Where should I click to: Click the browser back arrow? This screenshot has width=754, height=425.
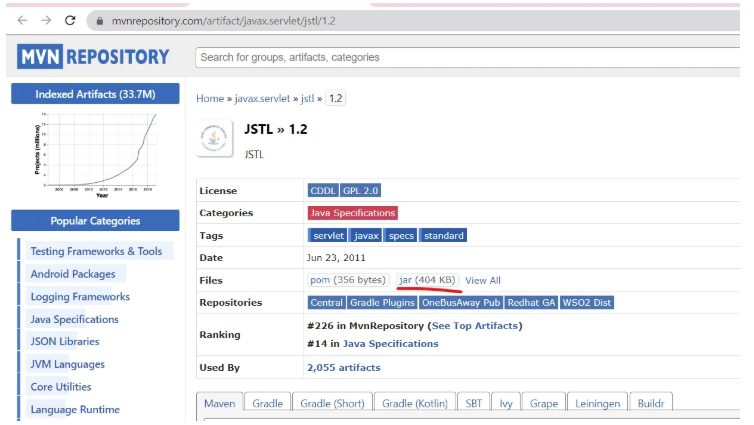point(22,21)
